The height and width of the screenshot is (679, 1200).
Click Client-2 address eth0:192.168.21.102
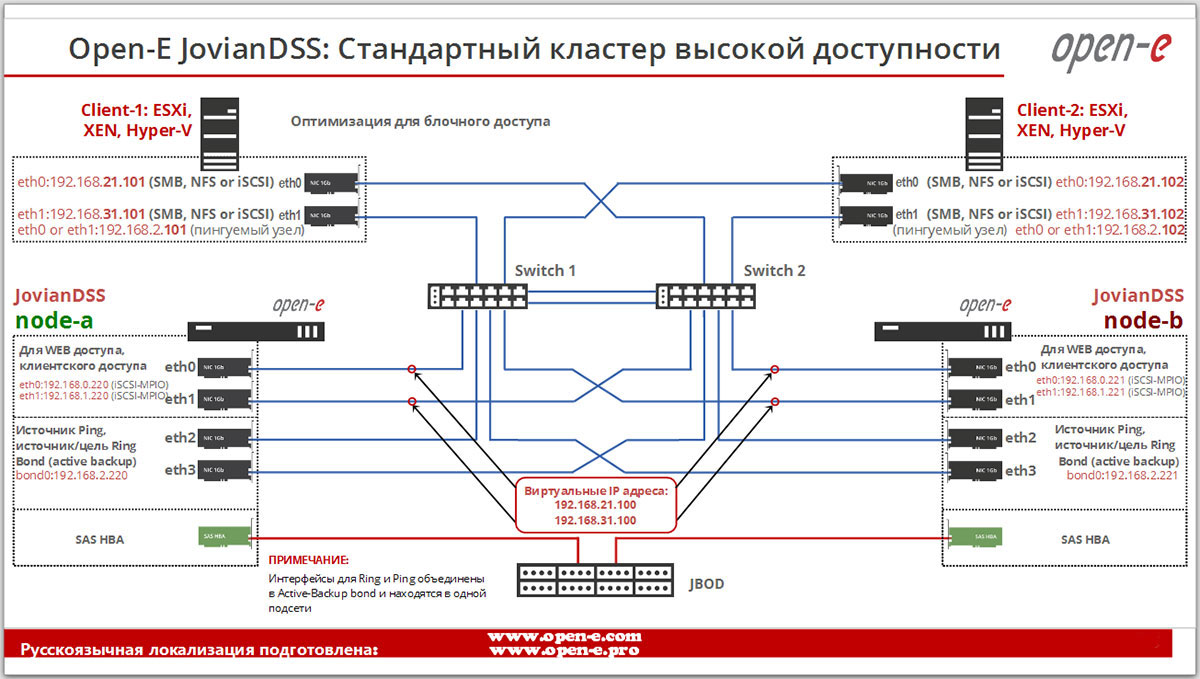coord(1121,183)
